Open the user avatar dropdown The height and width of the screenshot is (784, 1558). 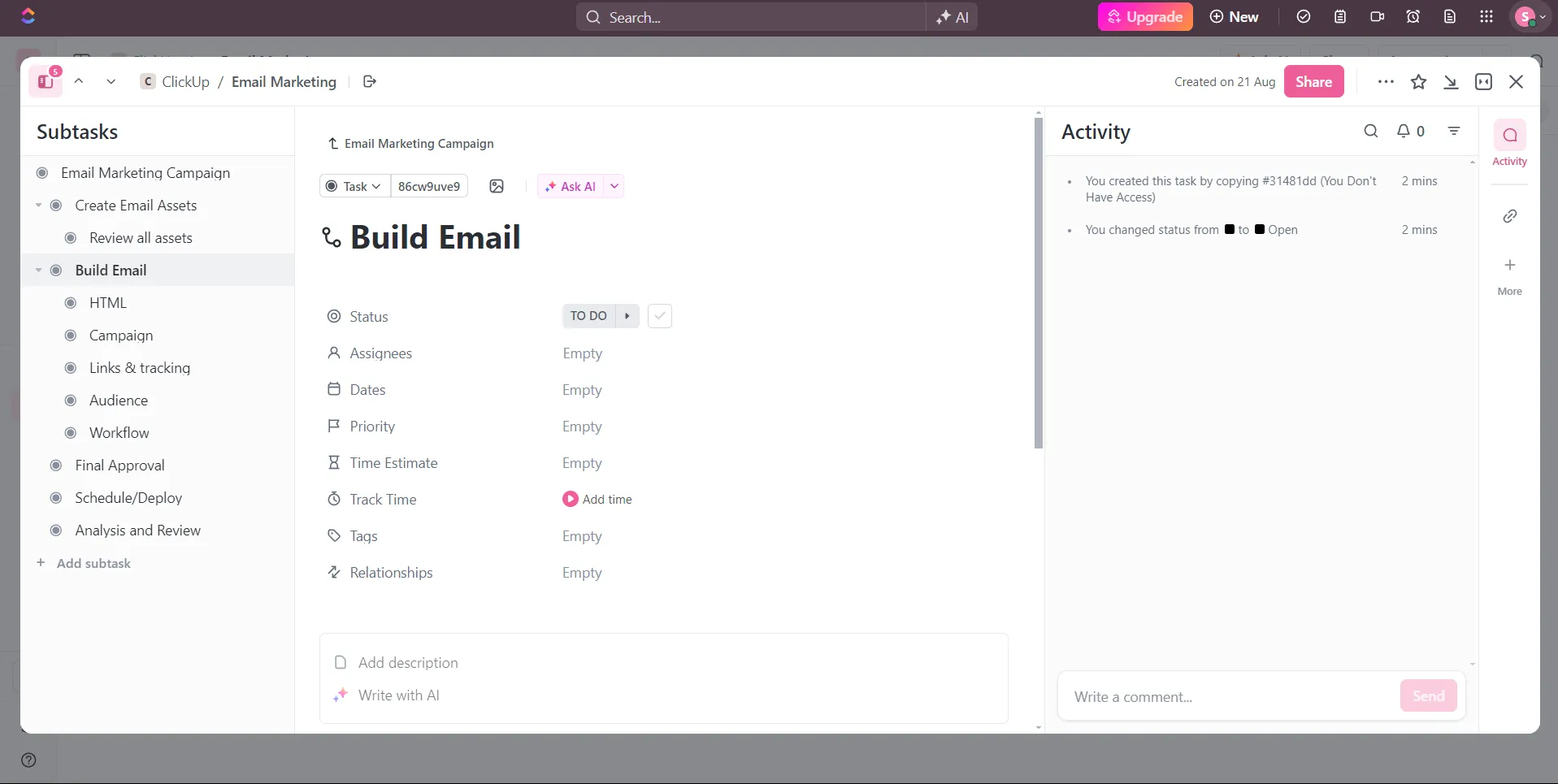1530,17
